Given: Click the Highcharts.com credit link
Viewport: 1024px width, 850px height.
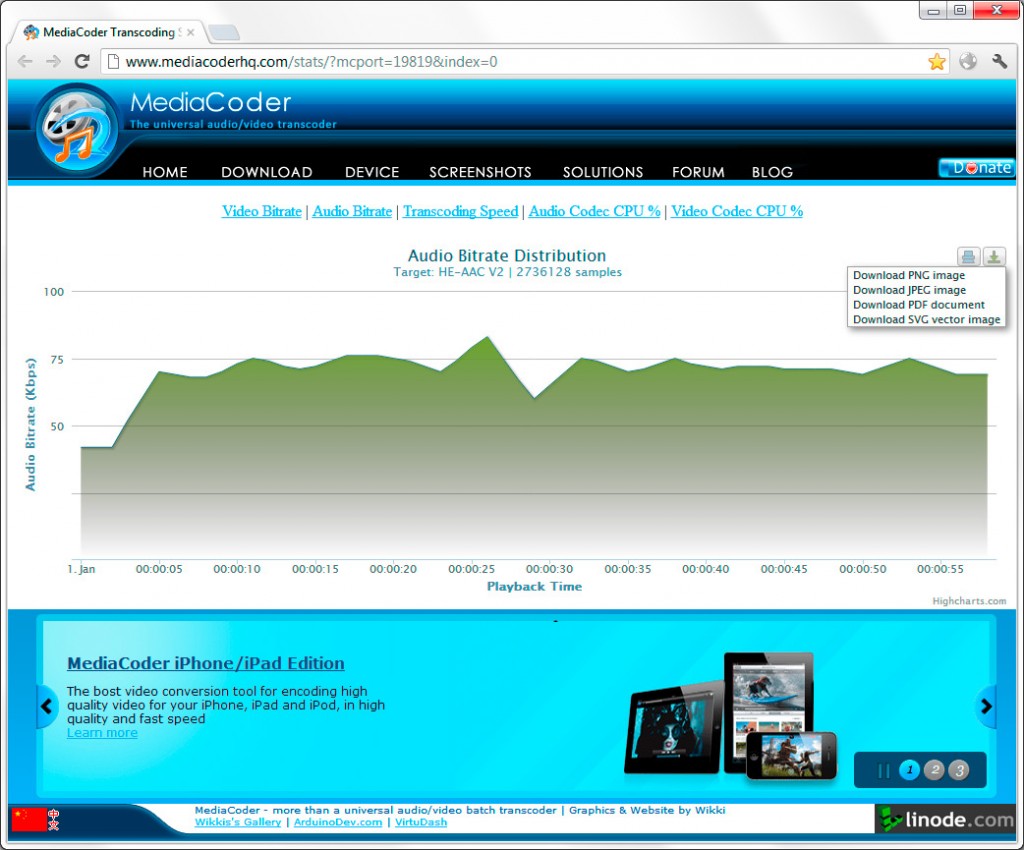Looking at the screenshot, I should tap(969, 601).
